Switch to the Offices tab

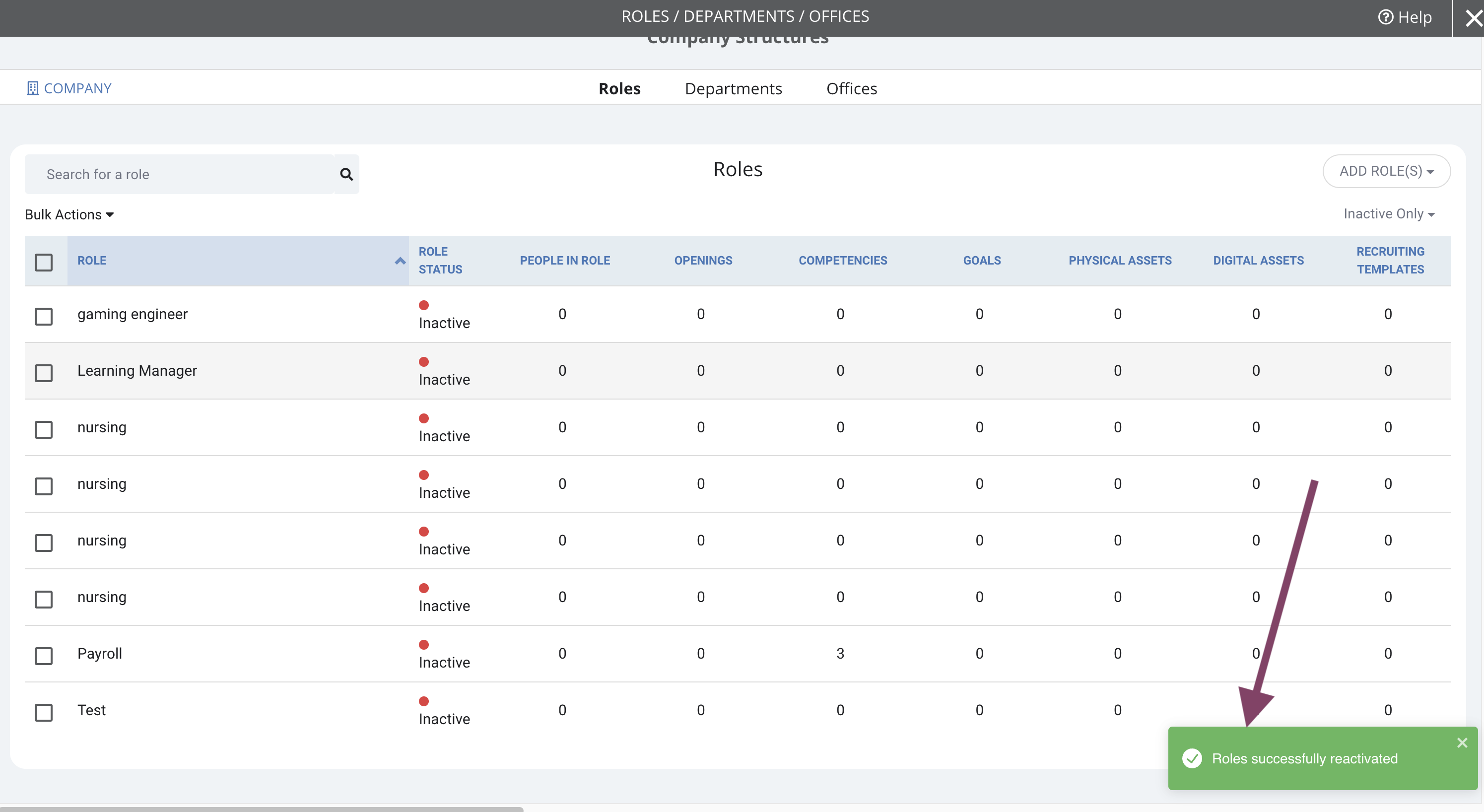(852, 88)
